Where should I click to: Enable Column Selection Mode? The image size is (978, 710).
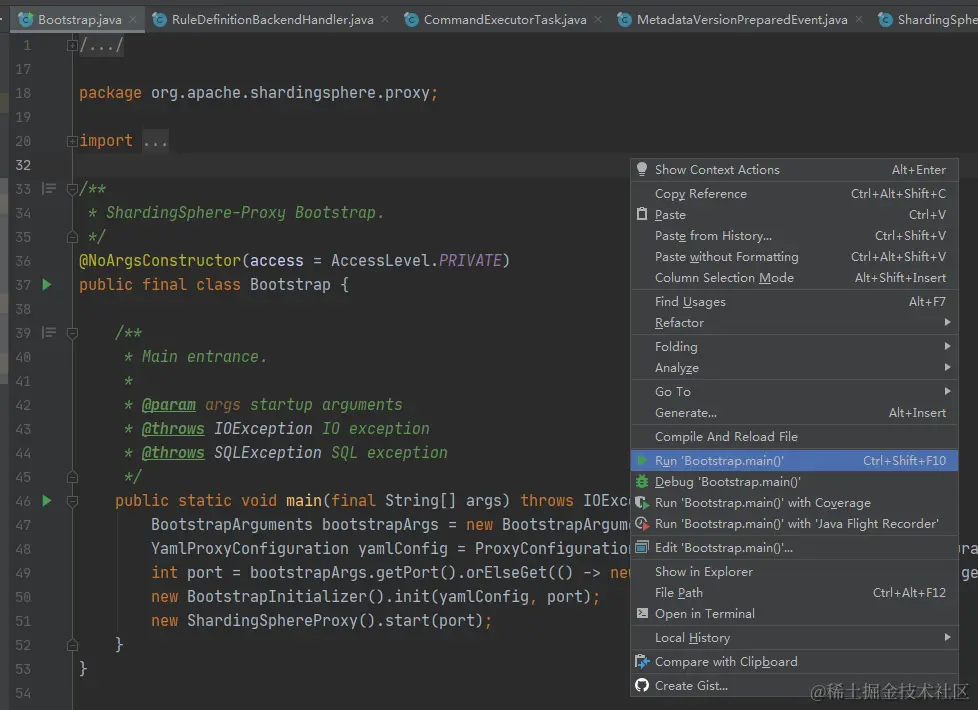tap(794, 278)
